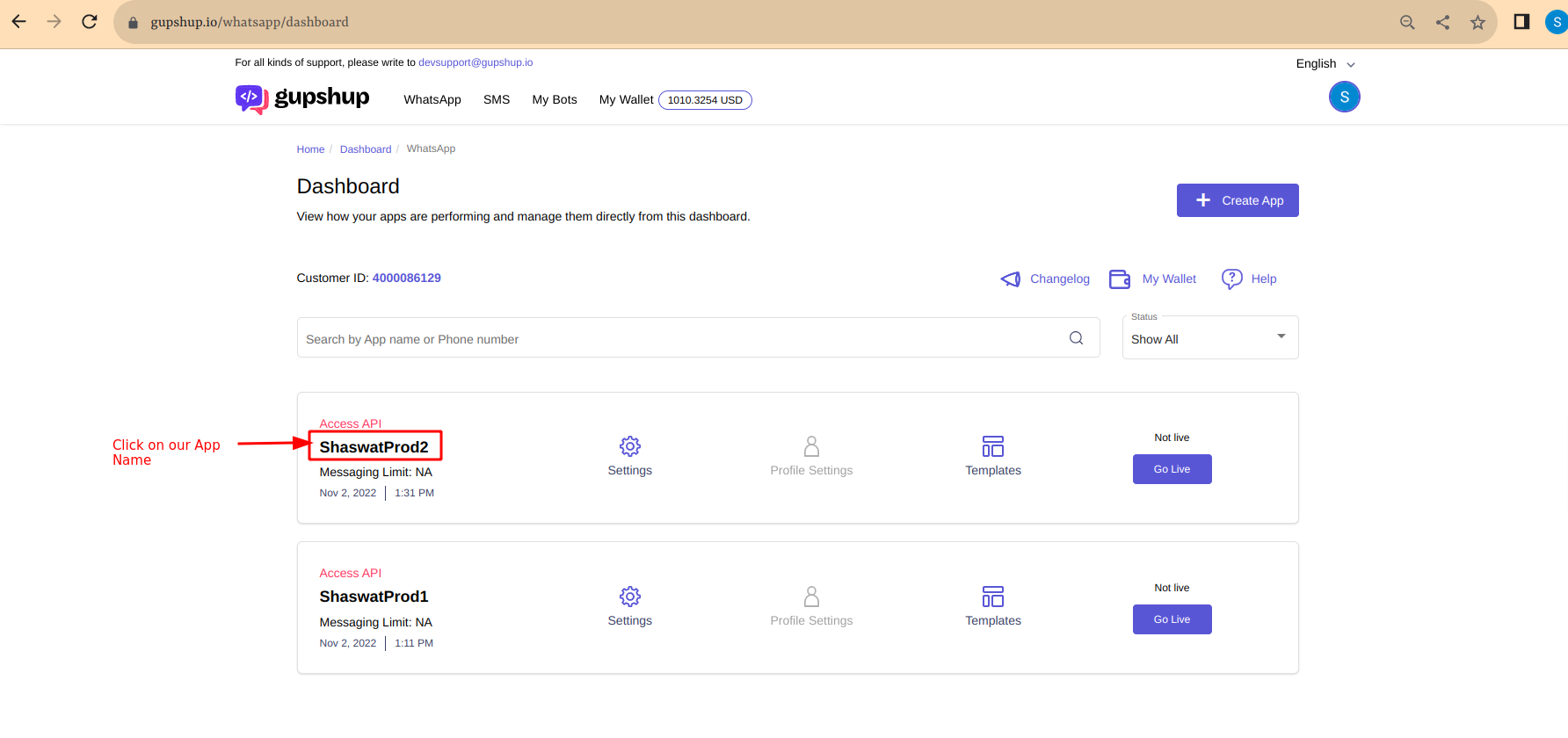The image size is (1568, 738).
Task: Click the Gupshup logo
Action: [x=302, y=98]
